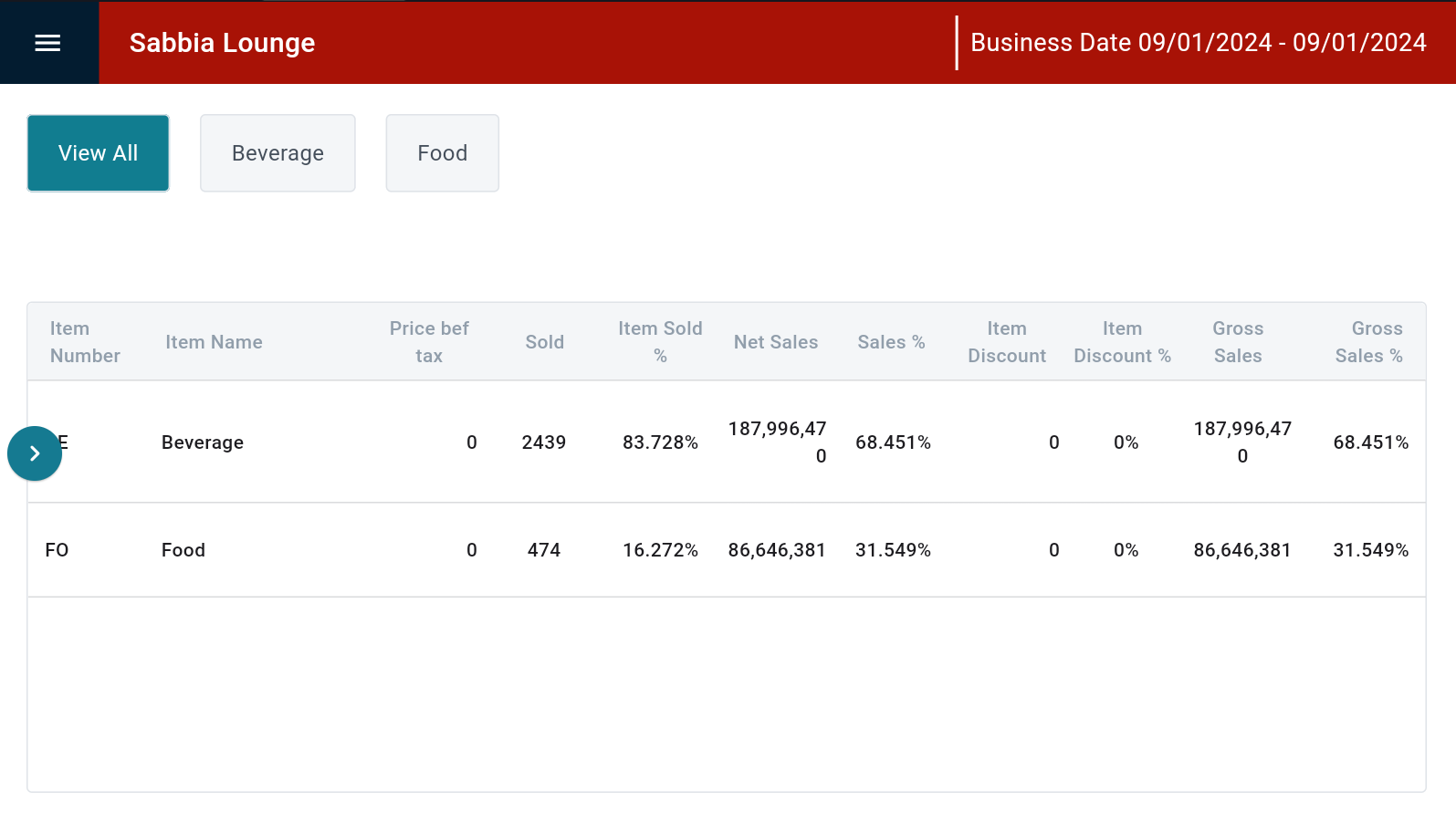Sort table by Sold column
Screen dimensions: 1456x822
[544, 342]
